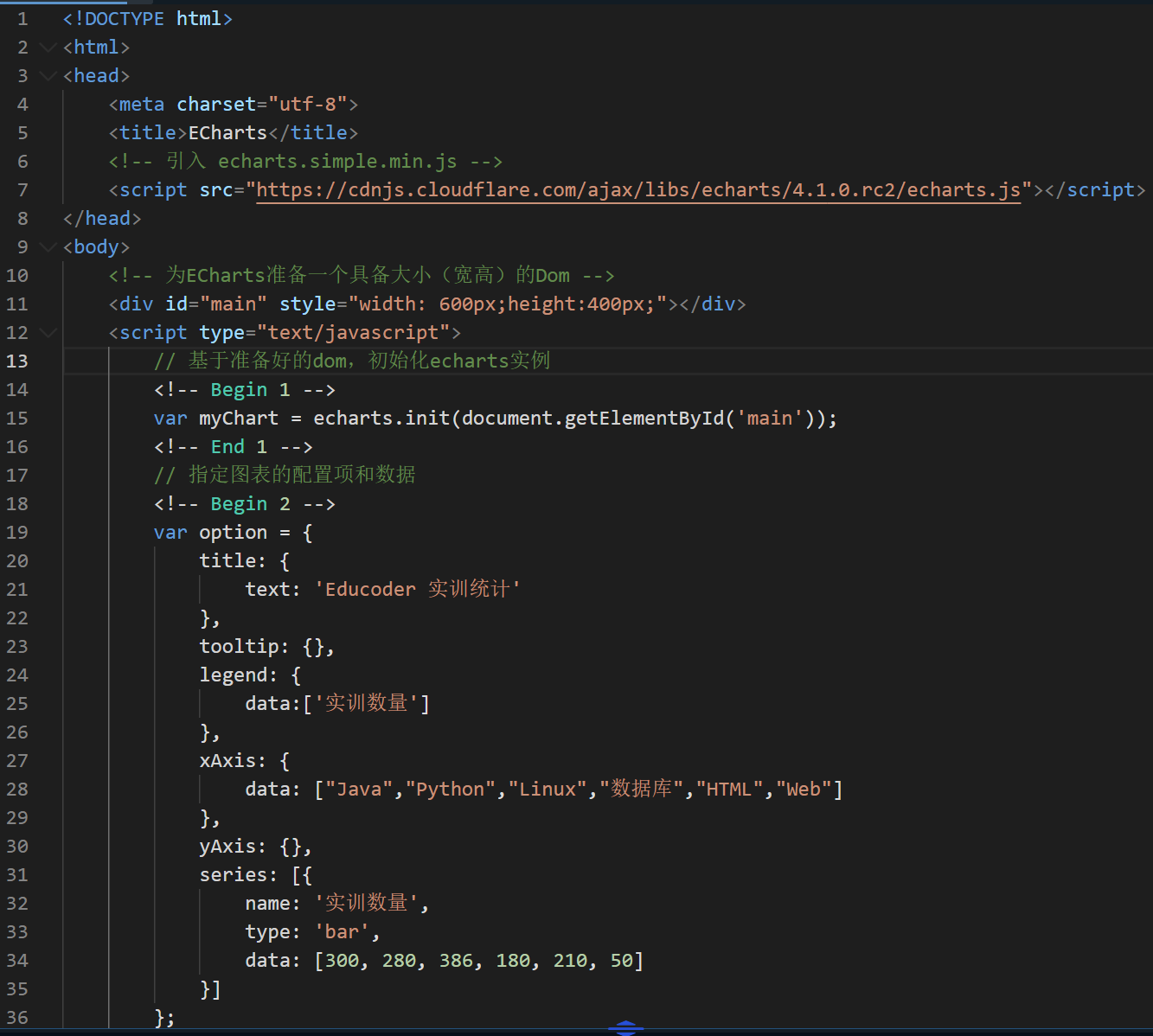This screenshot has height=1036, width=1153.
Task: Place cursor on "utf-8" charset value
Action: pyautogui.click(x=307, y=105)
